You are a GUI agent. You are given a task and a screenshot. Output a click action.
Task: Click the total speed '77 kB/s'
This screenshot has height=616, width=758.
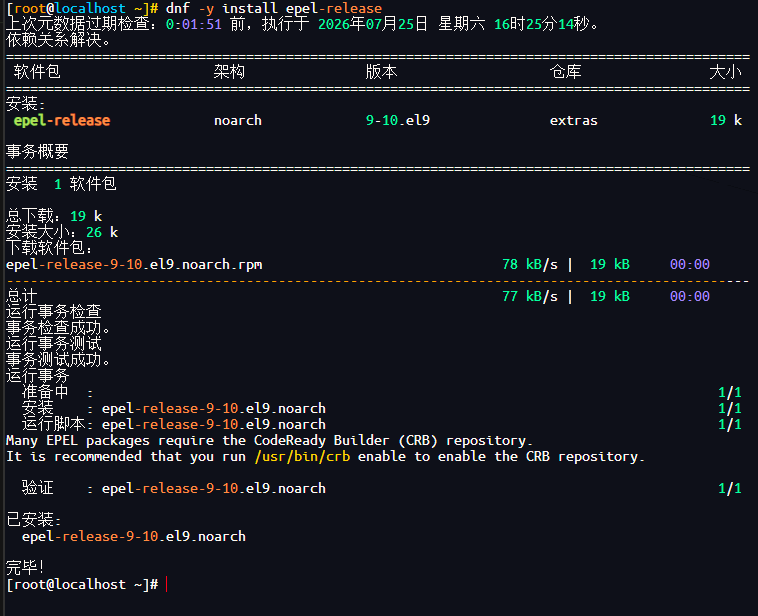pos(530,296)
